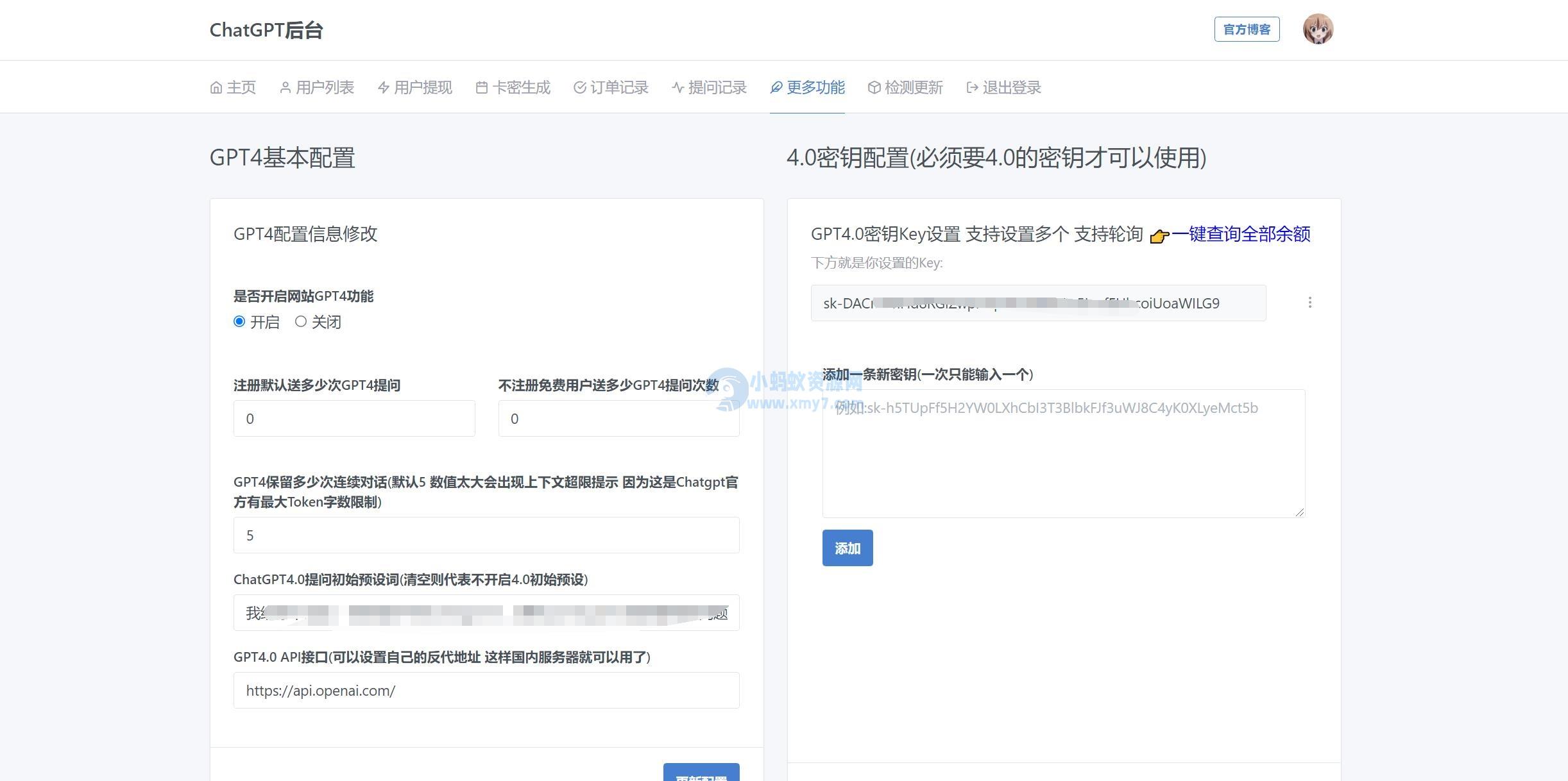Click the logout icon beside 退出登录
The image size is (1568, 781).
pyautogui.click(x=973, y=88)
